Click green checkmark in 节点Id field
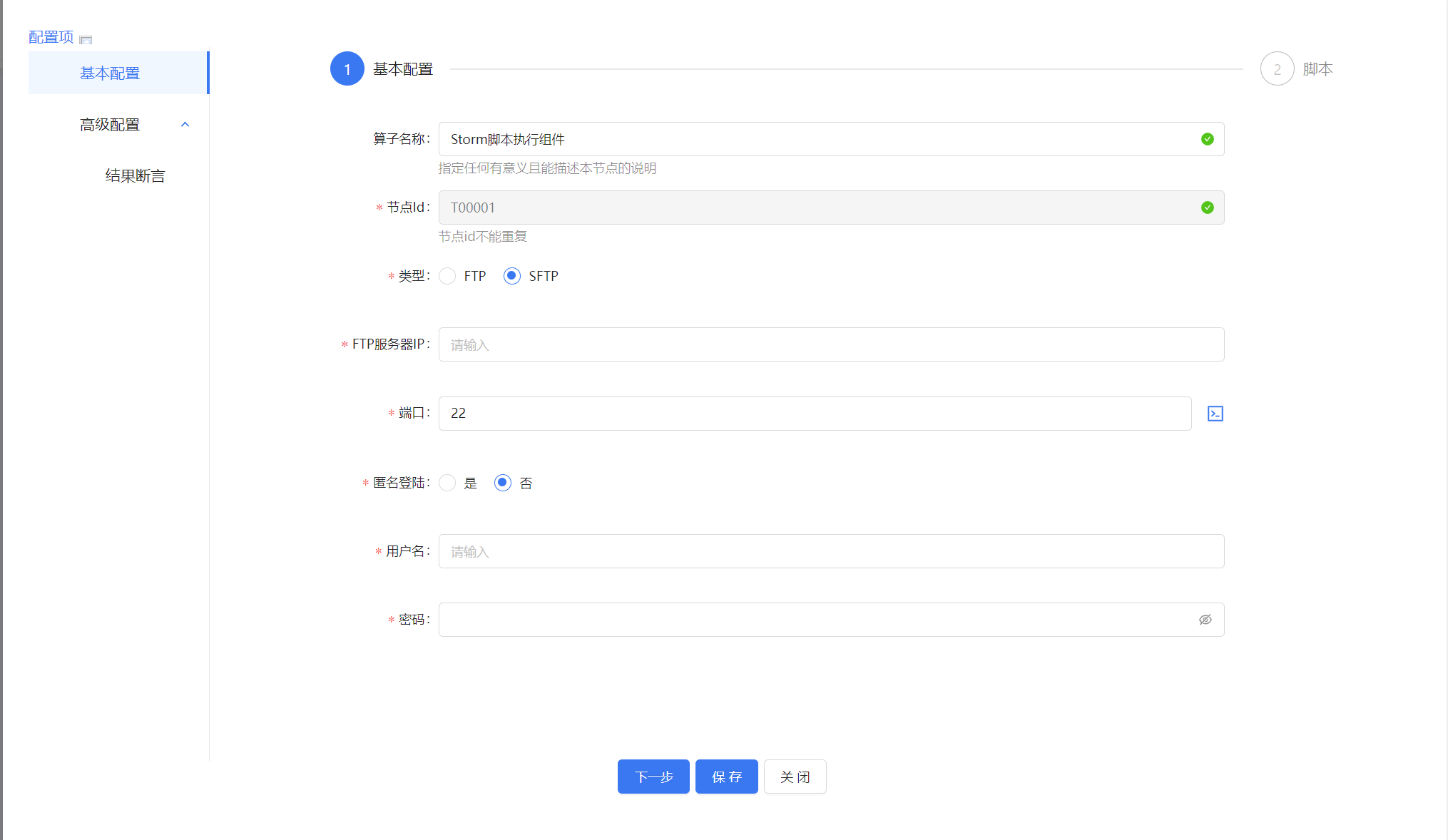The width and height of the screenshot is (1448, 840). (1207, 208)
